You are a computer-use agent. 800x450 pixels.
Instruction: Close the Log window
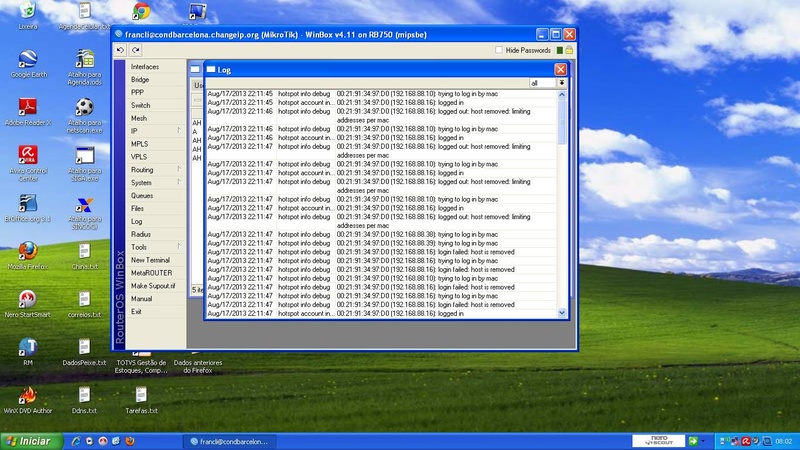point(560,69)
